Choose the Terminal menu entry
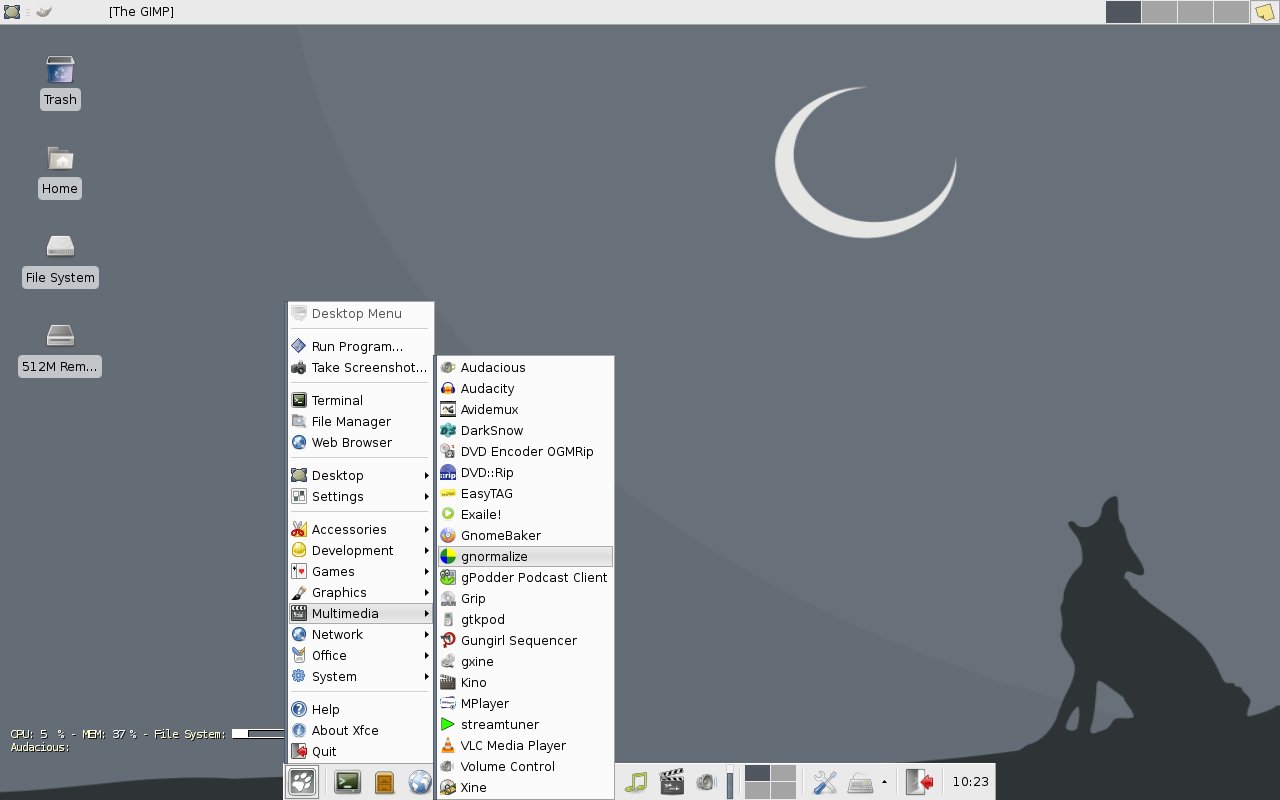 [361, 400]
